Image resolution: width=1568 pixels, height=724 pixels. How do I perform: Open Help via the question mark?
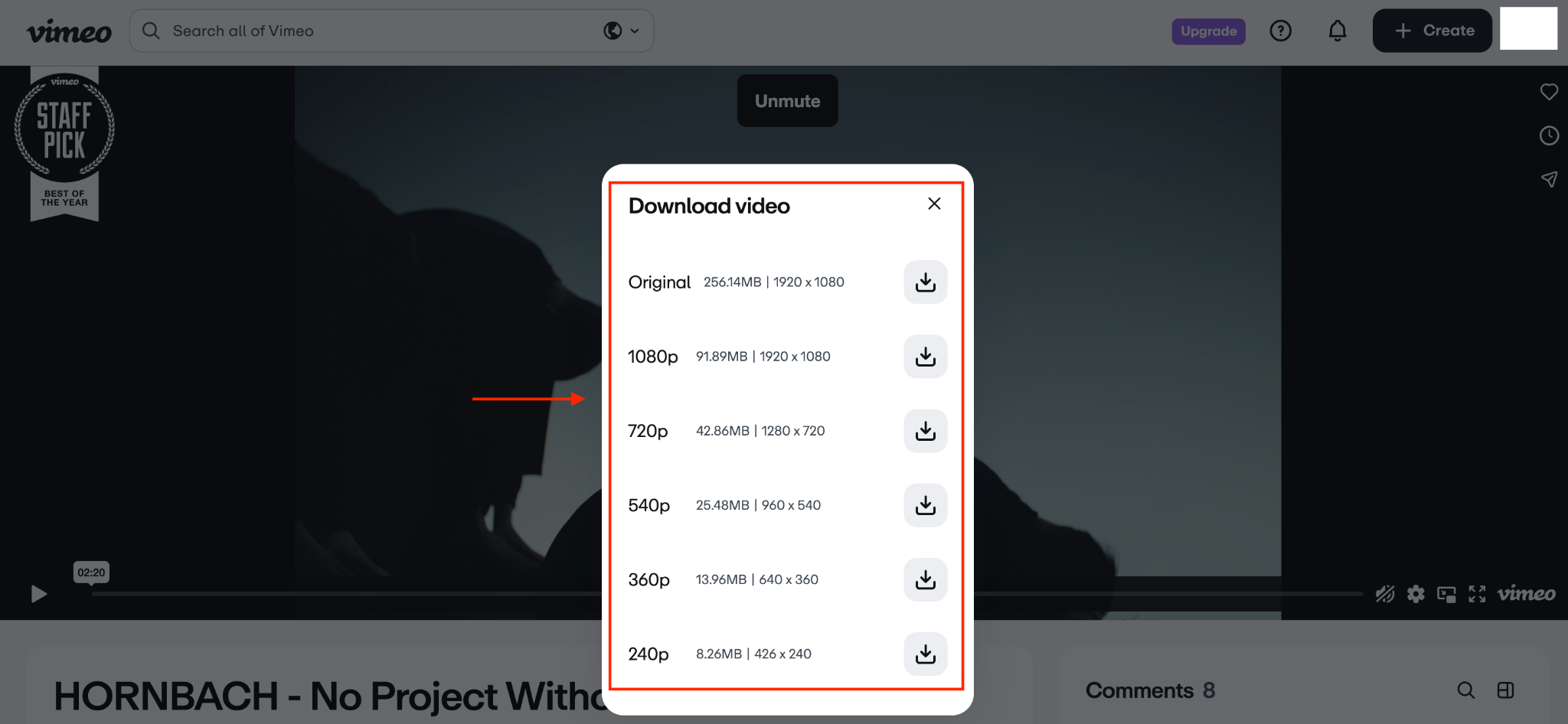(1280, 31)
